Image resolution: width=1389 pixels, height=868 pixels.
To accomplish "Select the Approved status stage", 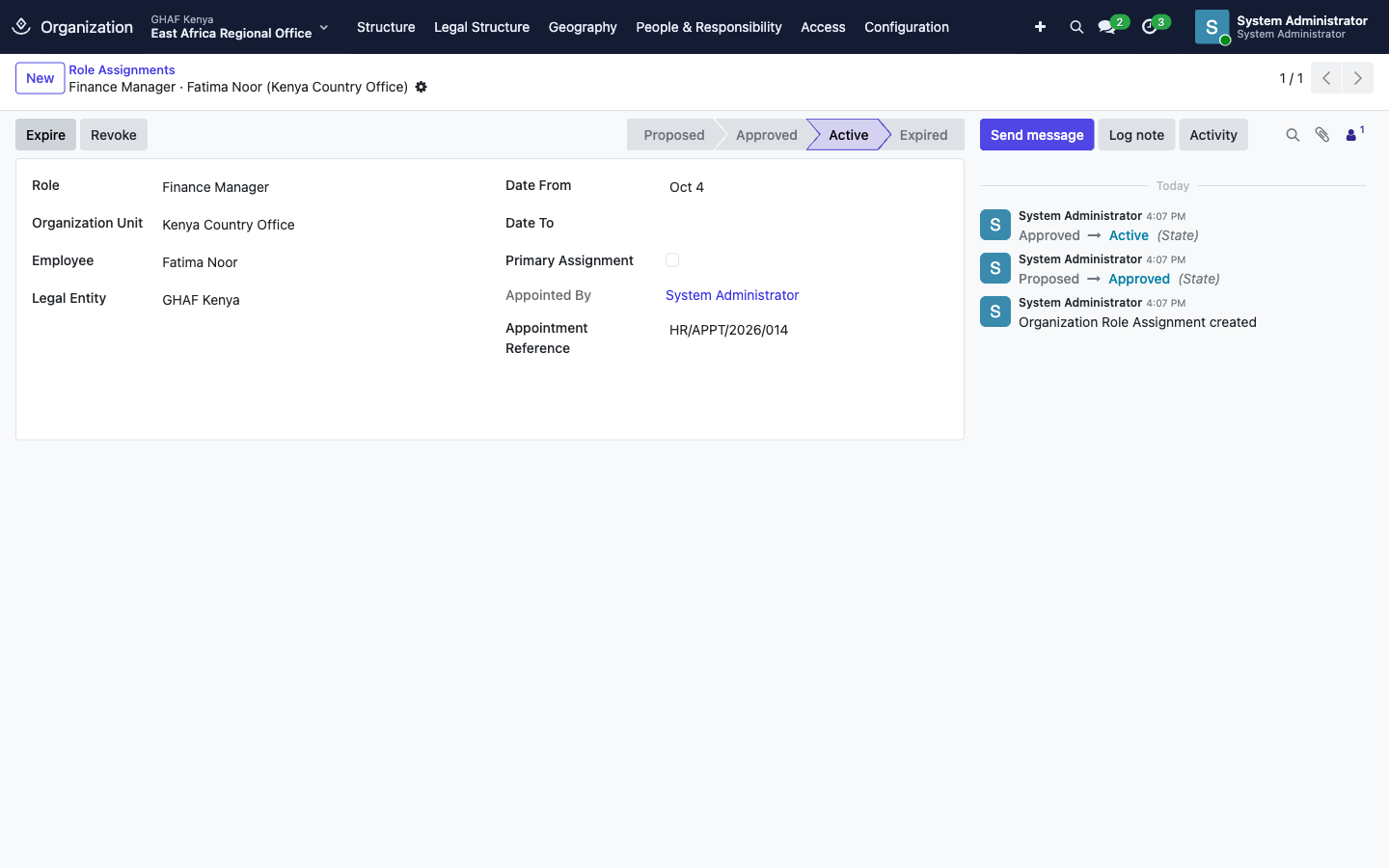I will (x=766, y=135).
